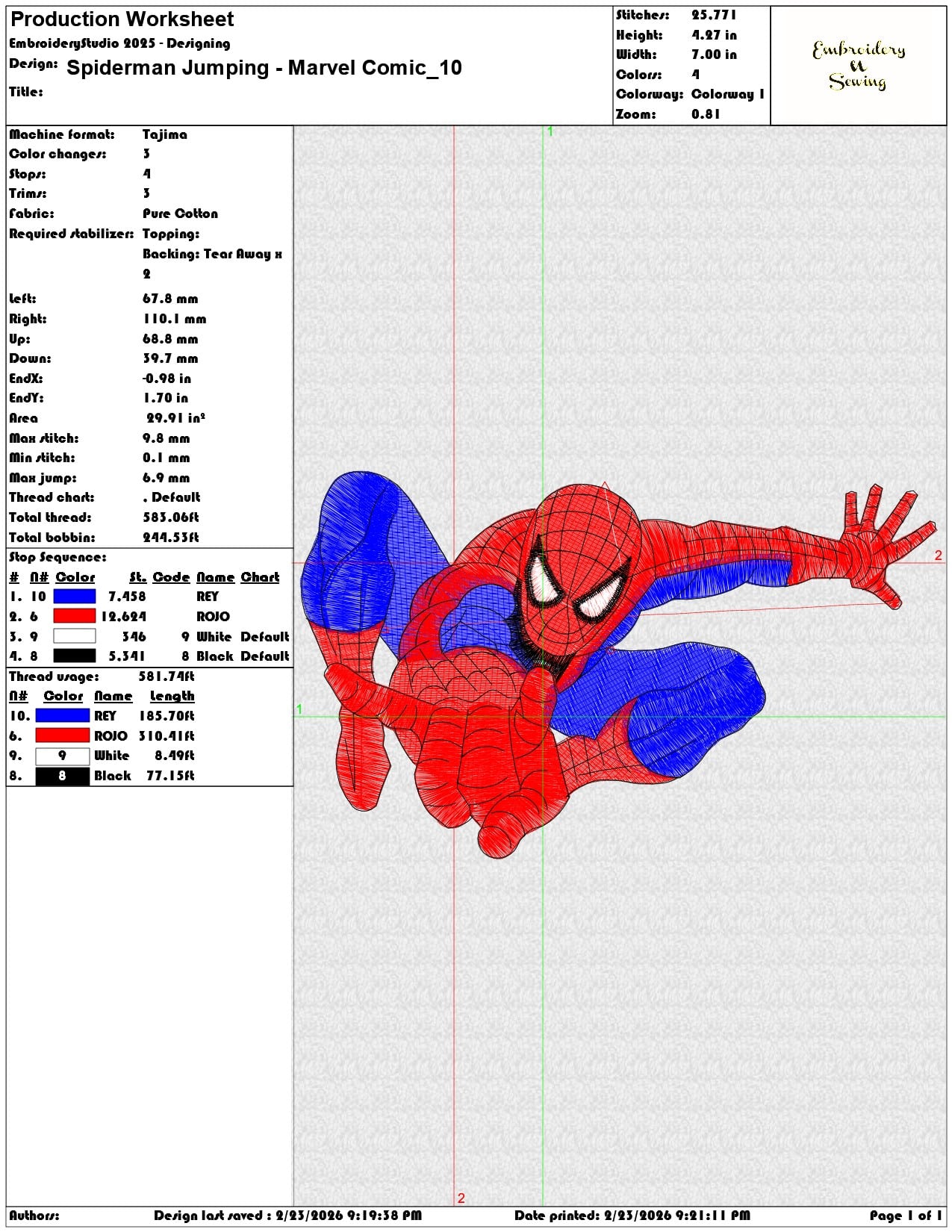Click the stitch count 12,624 for ROJO
Image resolution: width=952 pixels, height=1232 pixels.
click(x=124, y=617)
